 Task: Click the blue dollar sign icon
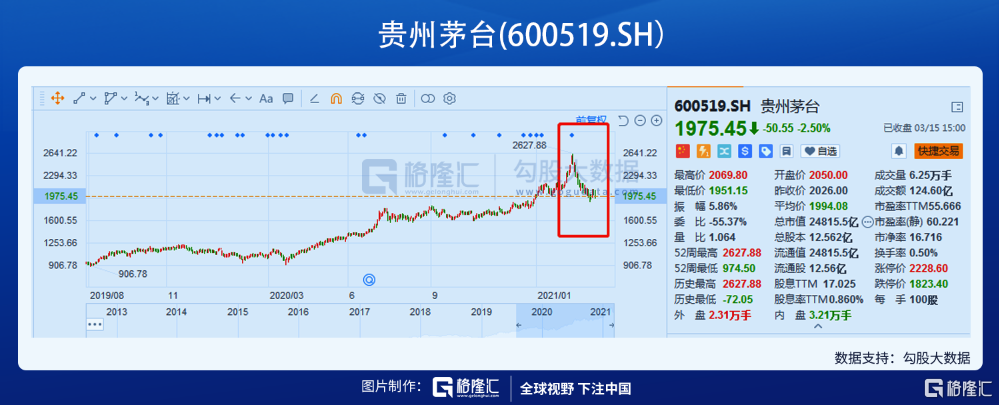[745, 151]
